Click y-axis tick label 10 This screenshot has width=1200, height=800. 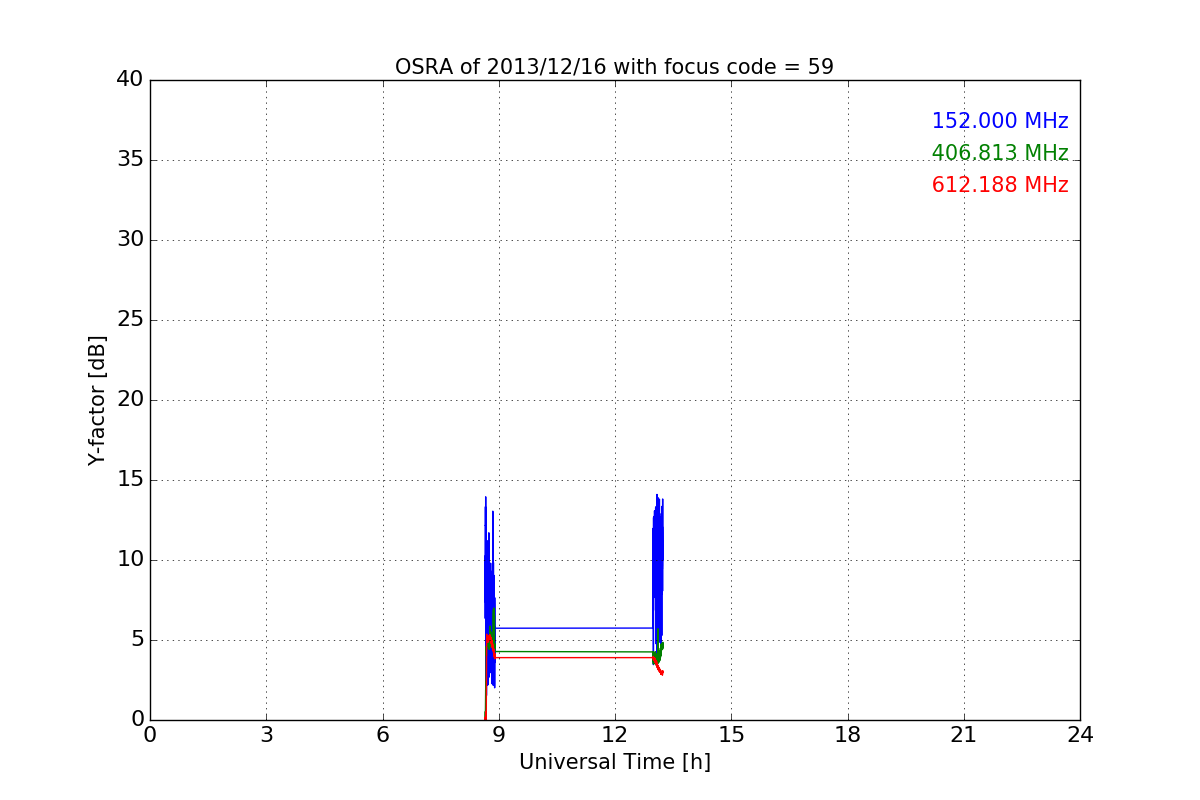[130, 560]
